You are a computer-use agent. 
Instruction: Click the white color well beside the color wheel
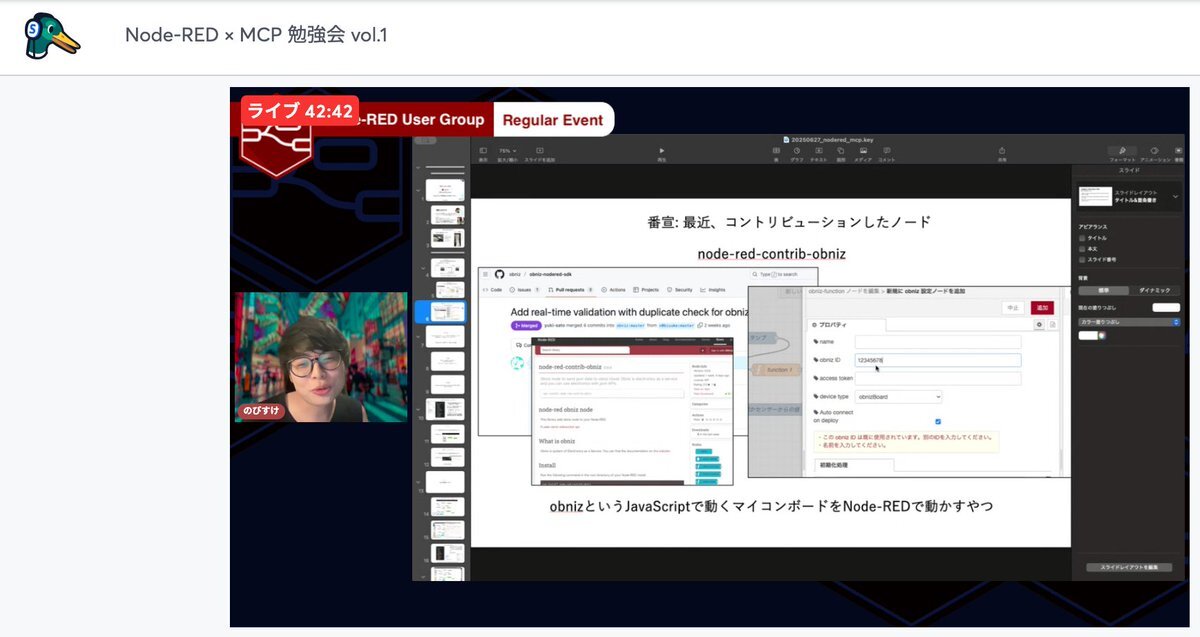click(x=1086, y=335)
